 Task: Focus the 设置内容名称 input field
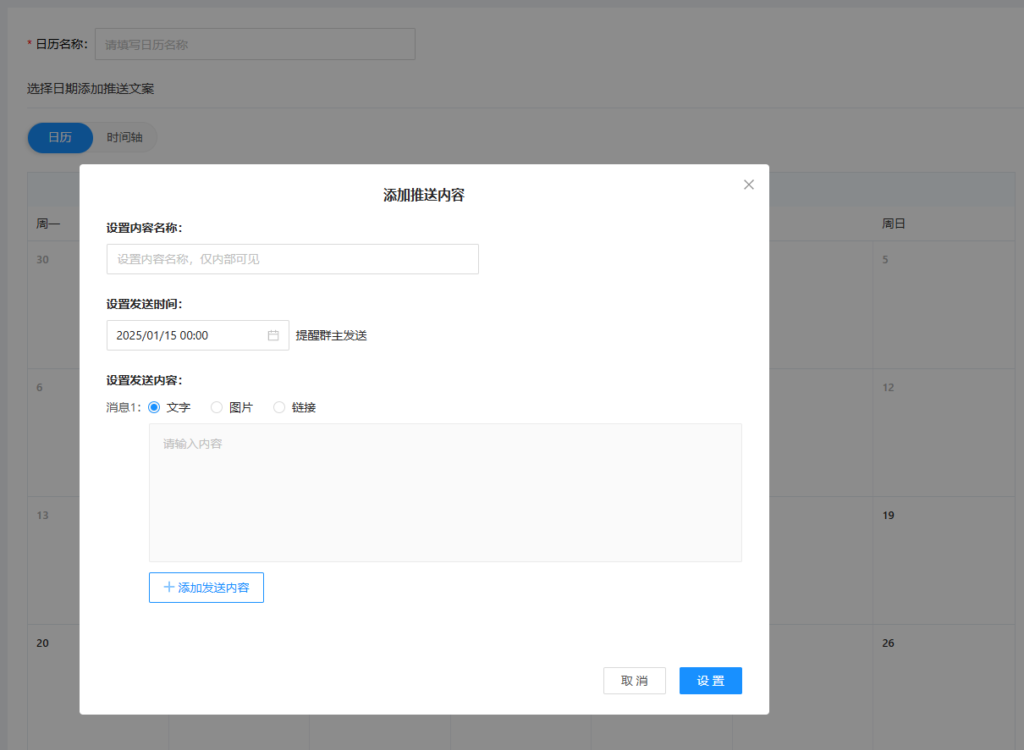[292, 259]
